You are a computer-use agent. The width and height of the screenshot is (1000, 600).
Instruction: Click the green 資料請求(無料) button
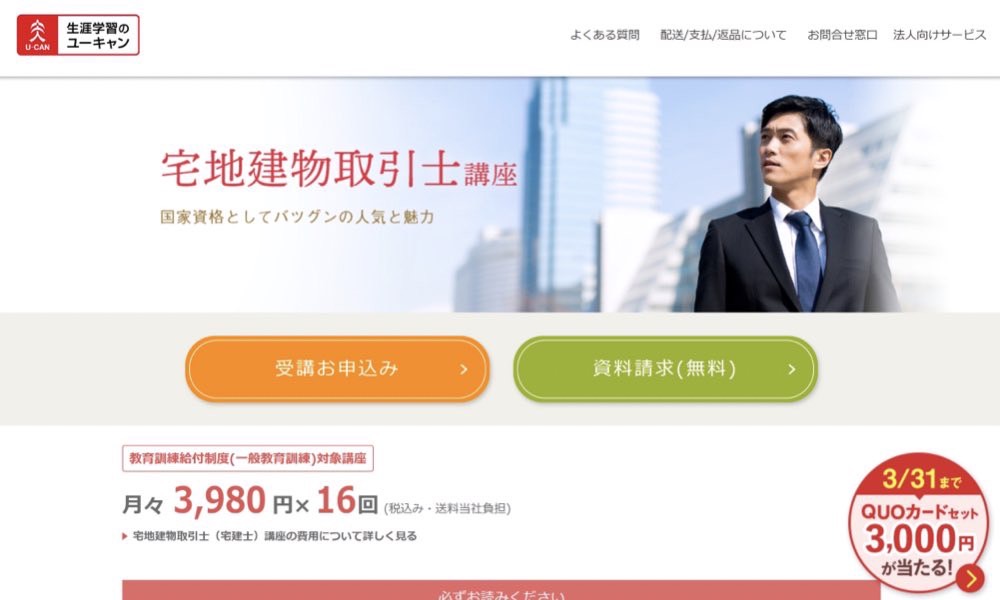pos(665,369)
